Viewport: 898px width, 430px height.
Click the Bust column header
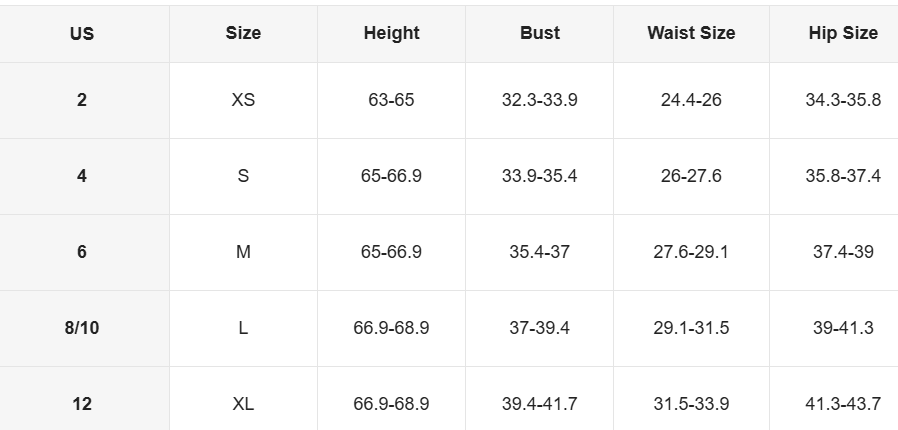click(539, 33)
